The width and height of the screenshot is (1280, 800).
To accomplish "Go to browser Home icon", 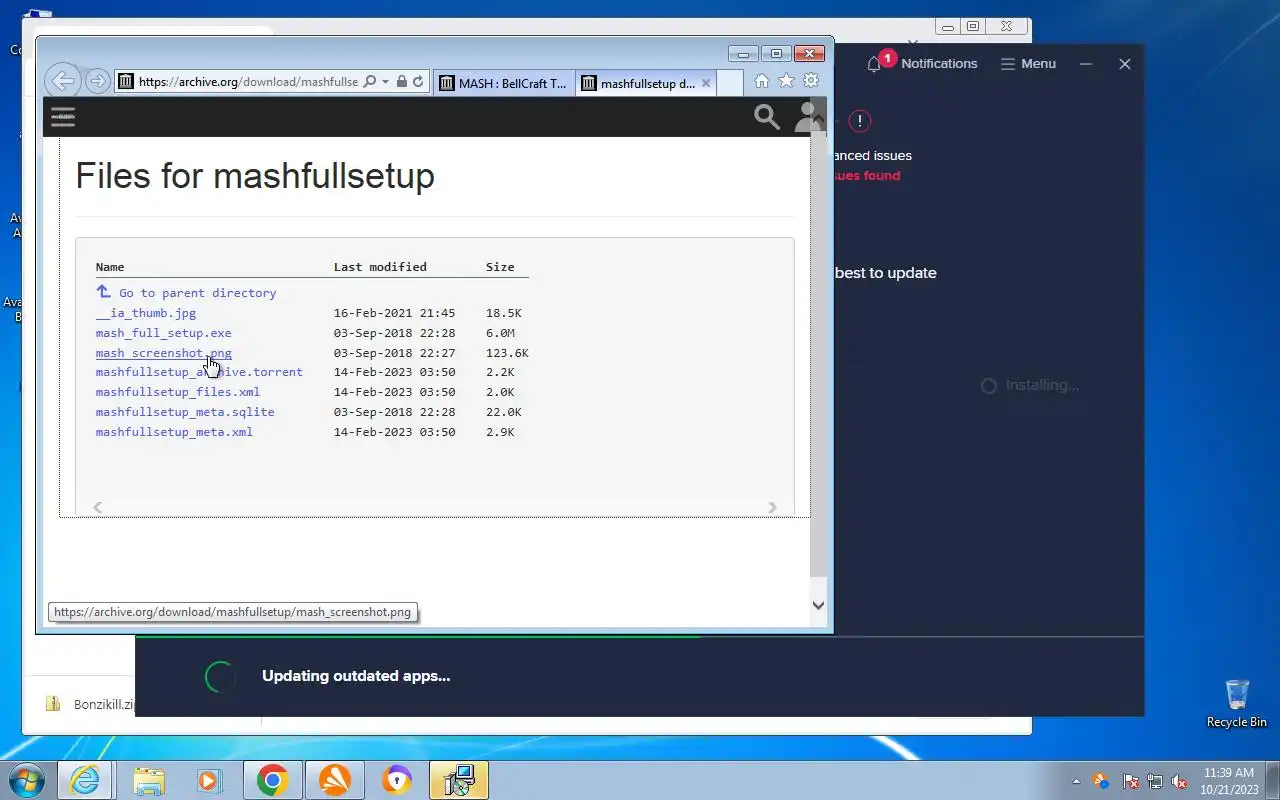I will pyautogui.click(x=762, y=81).
